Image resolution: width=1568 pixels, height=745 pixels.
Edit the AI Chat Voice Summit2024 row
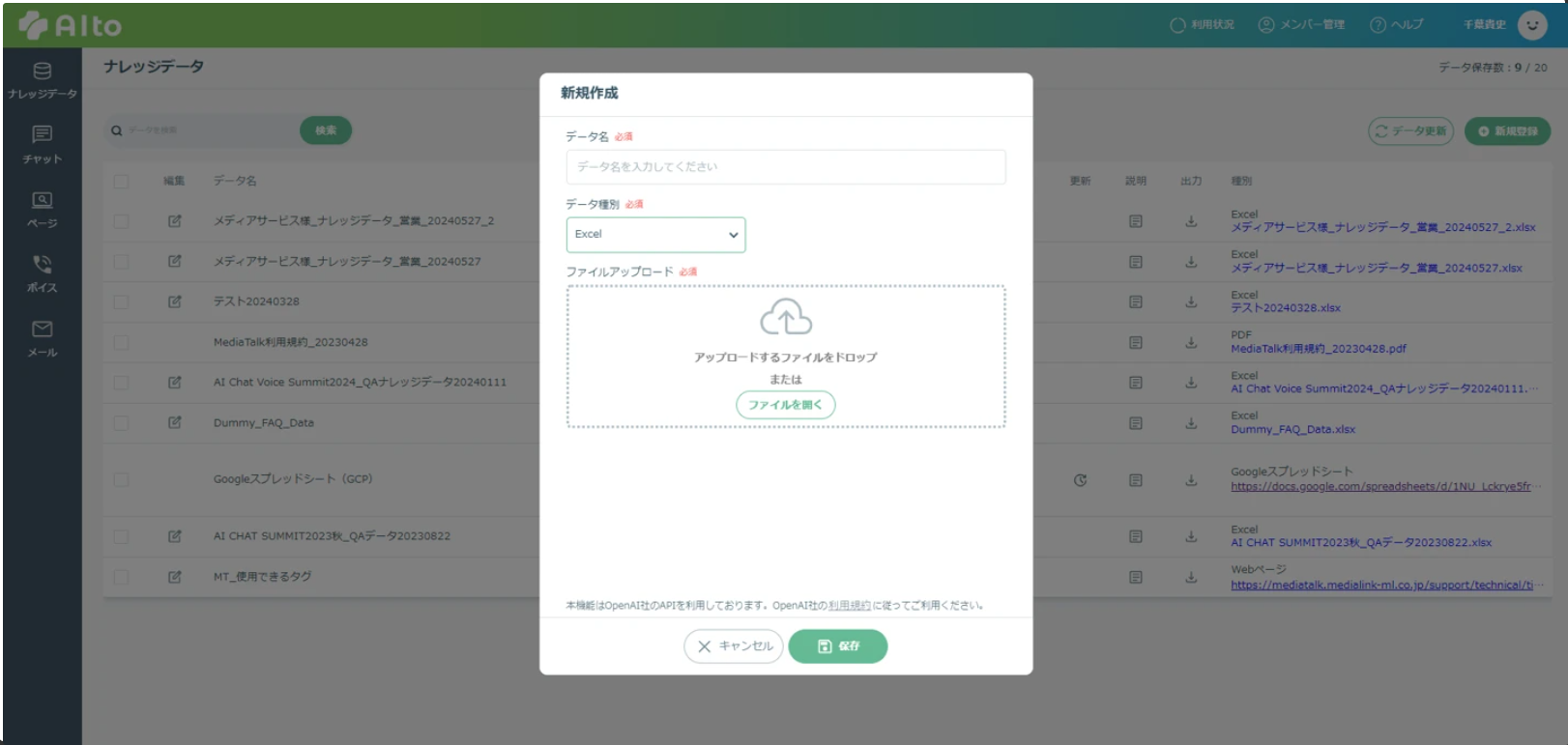[175, 383]
